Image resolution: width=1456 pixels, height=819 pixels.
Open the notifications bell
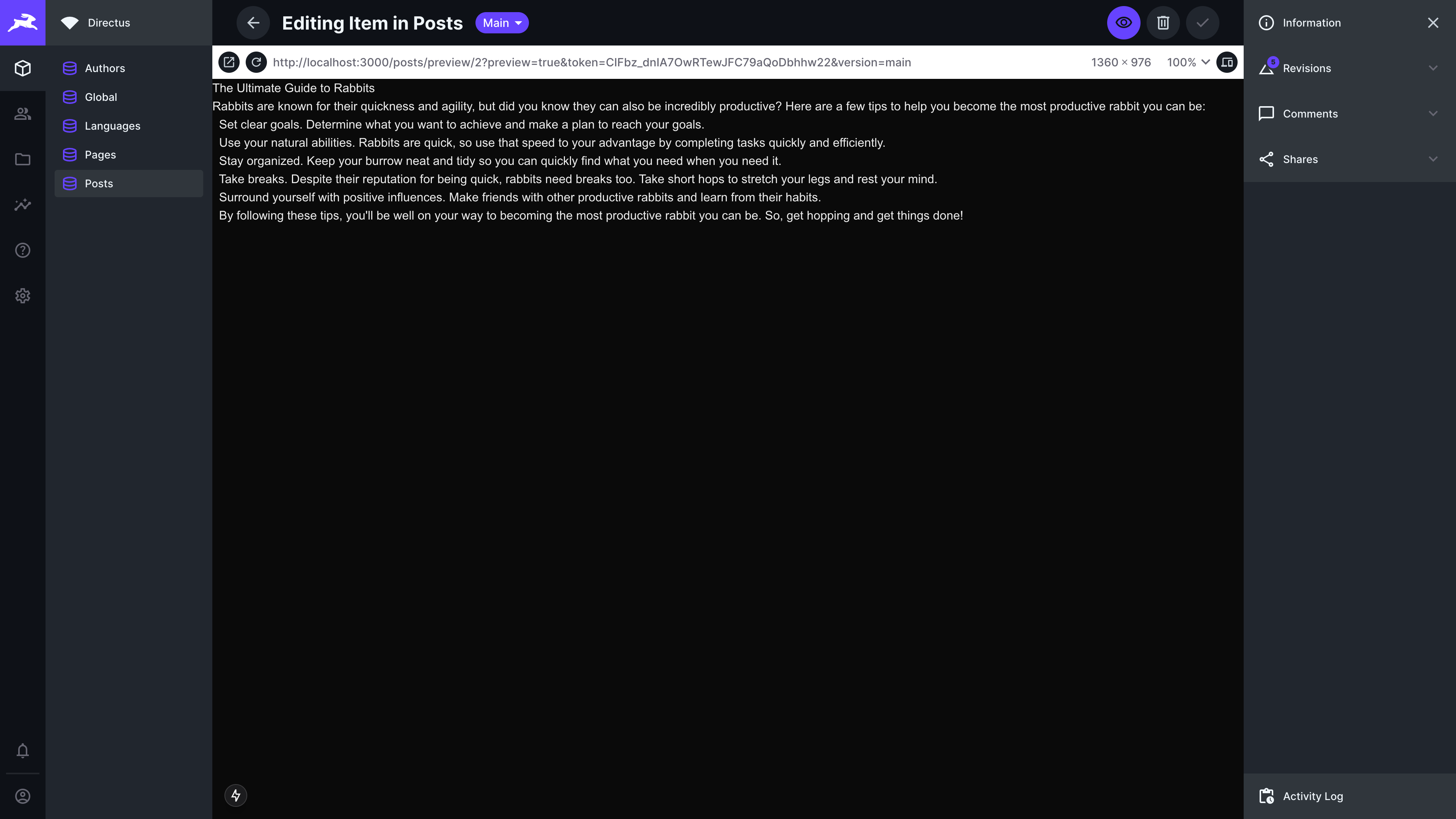point(23,751)
